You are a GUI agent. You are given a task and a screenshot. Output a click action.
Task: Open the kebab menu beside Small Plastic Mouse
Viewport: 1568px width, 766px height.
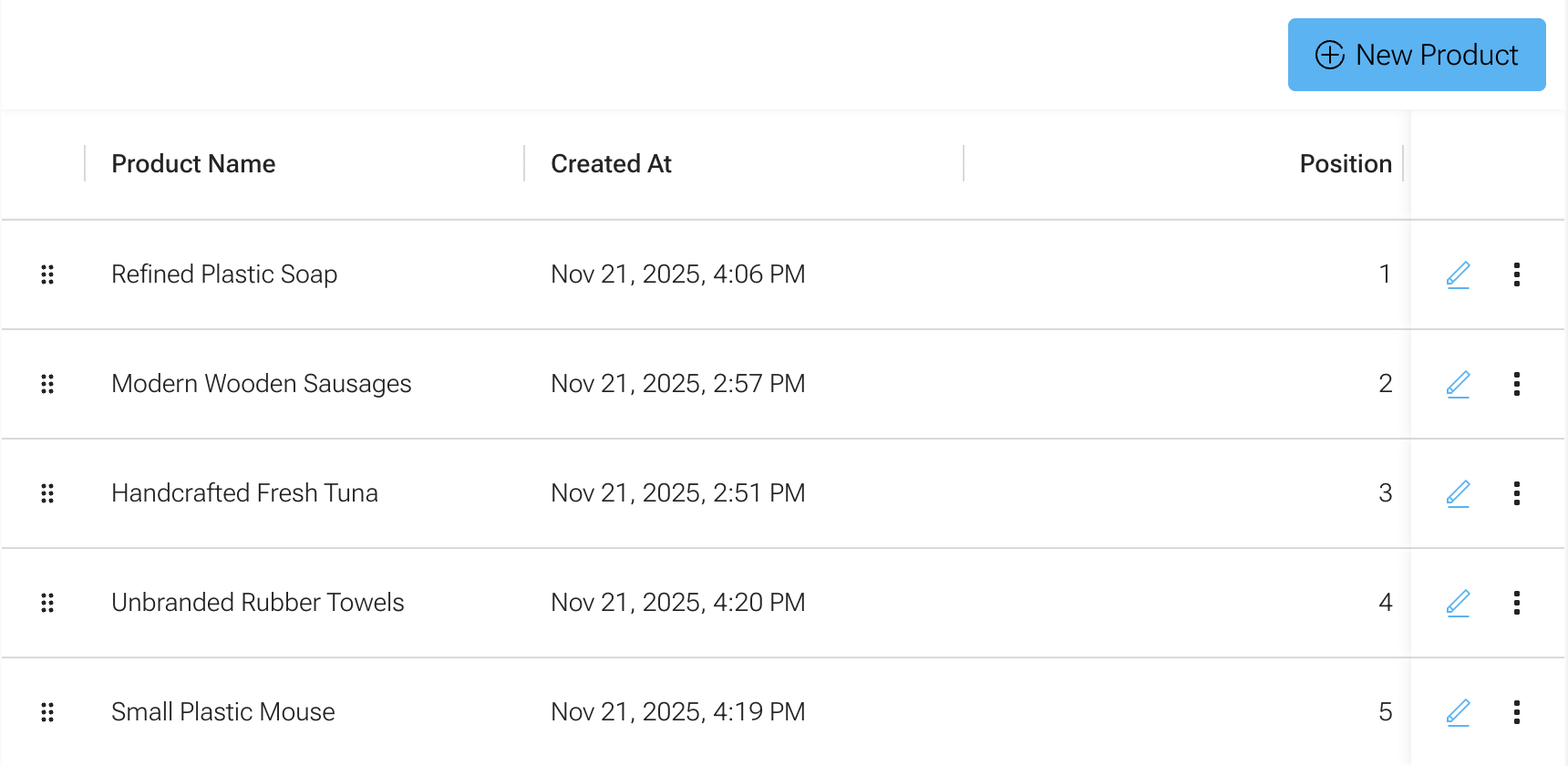1517,711
